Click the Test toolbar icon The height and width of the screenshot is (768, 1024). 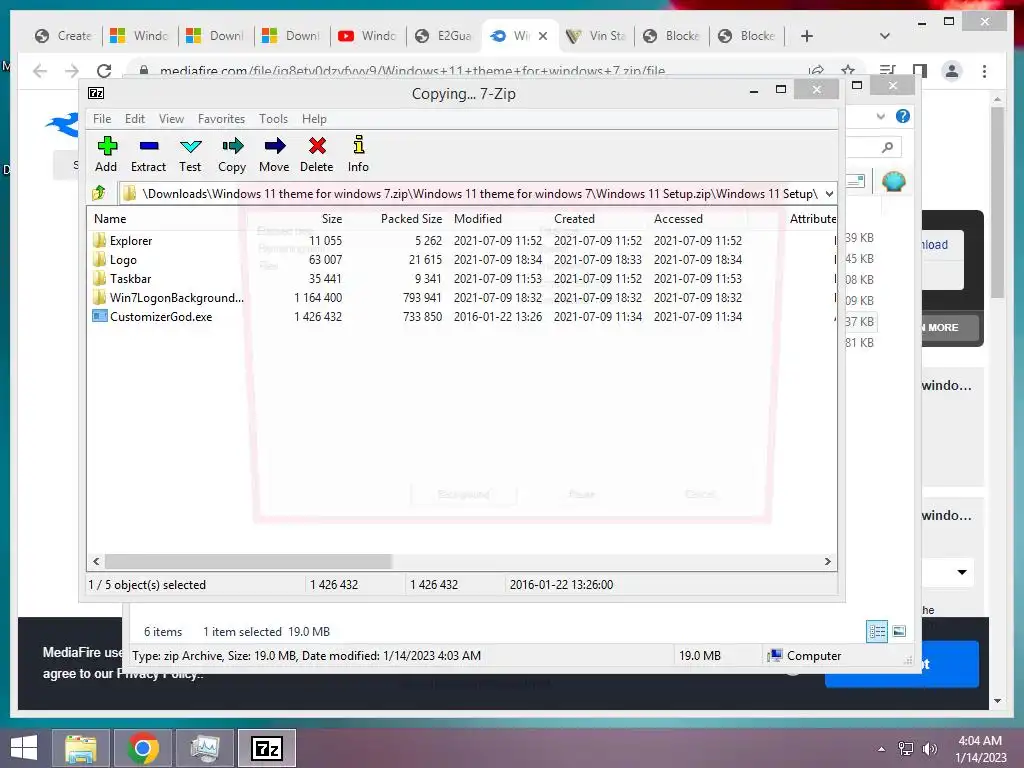click(190, 155)
